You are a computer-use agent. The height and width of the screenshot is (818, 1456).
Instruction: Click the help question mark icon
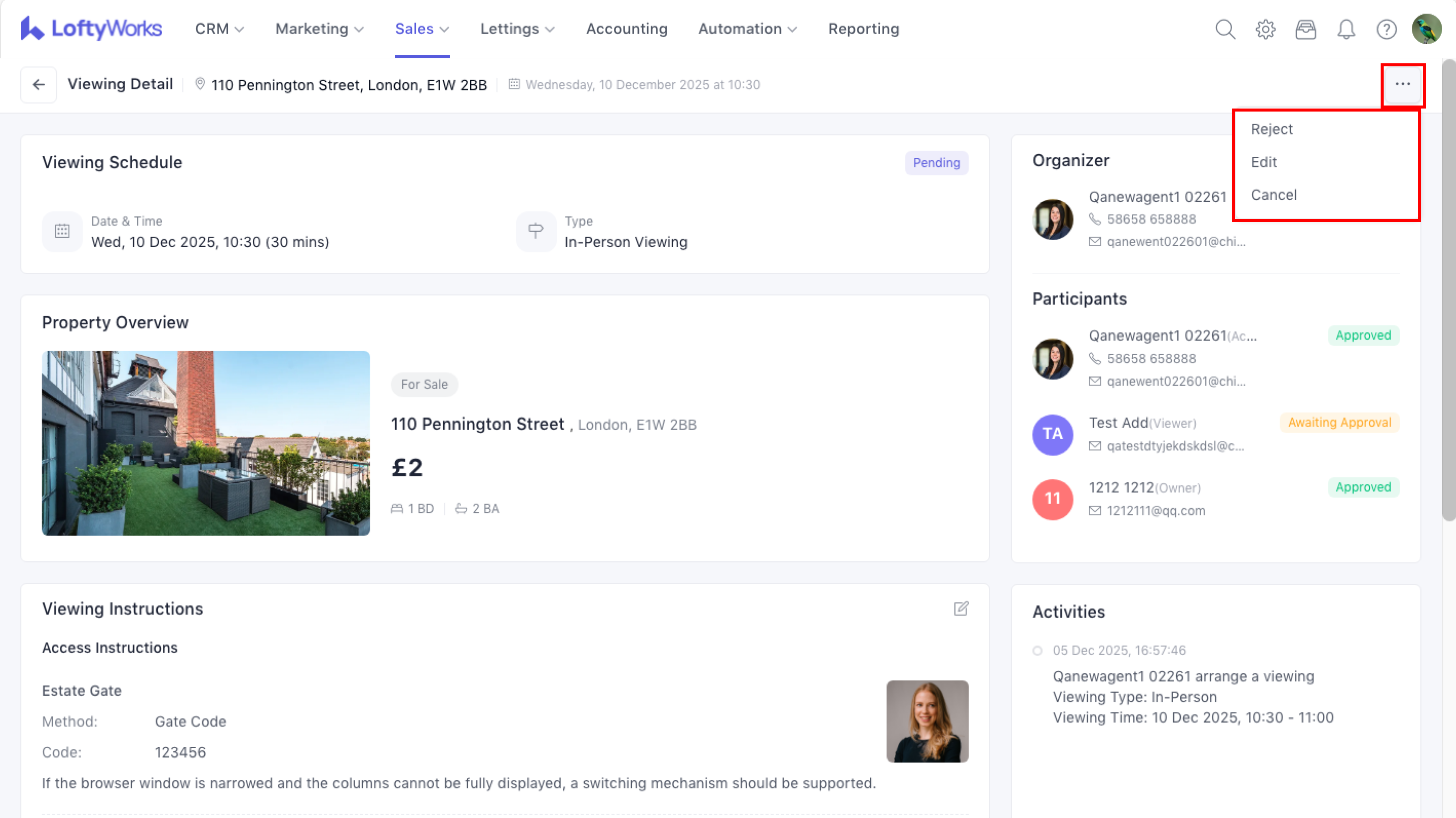pos(1386,29)
